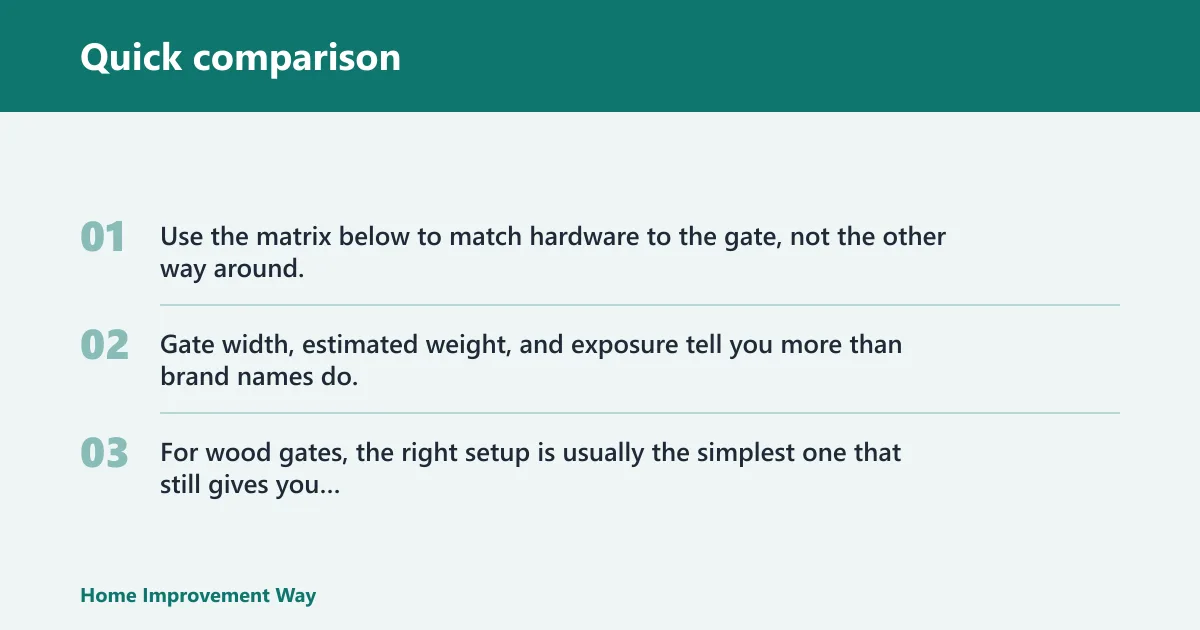Select the 01 number marker
Viewport: 1200px width, 630px height.
(102, 237)
